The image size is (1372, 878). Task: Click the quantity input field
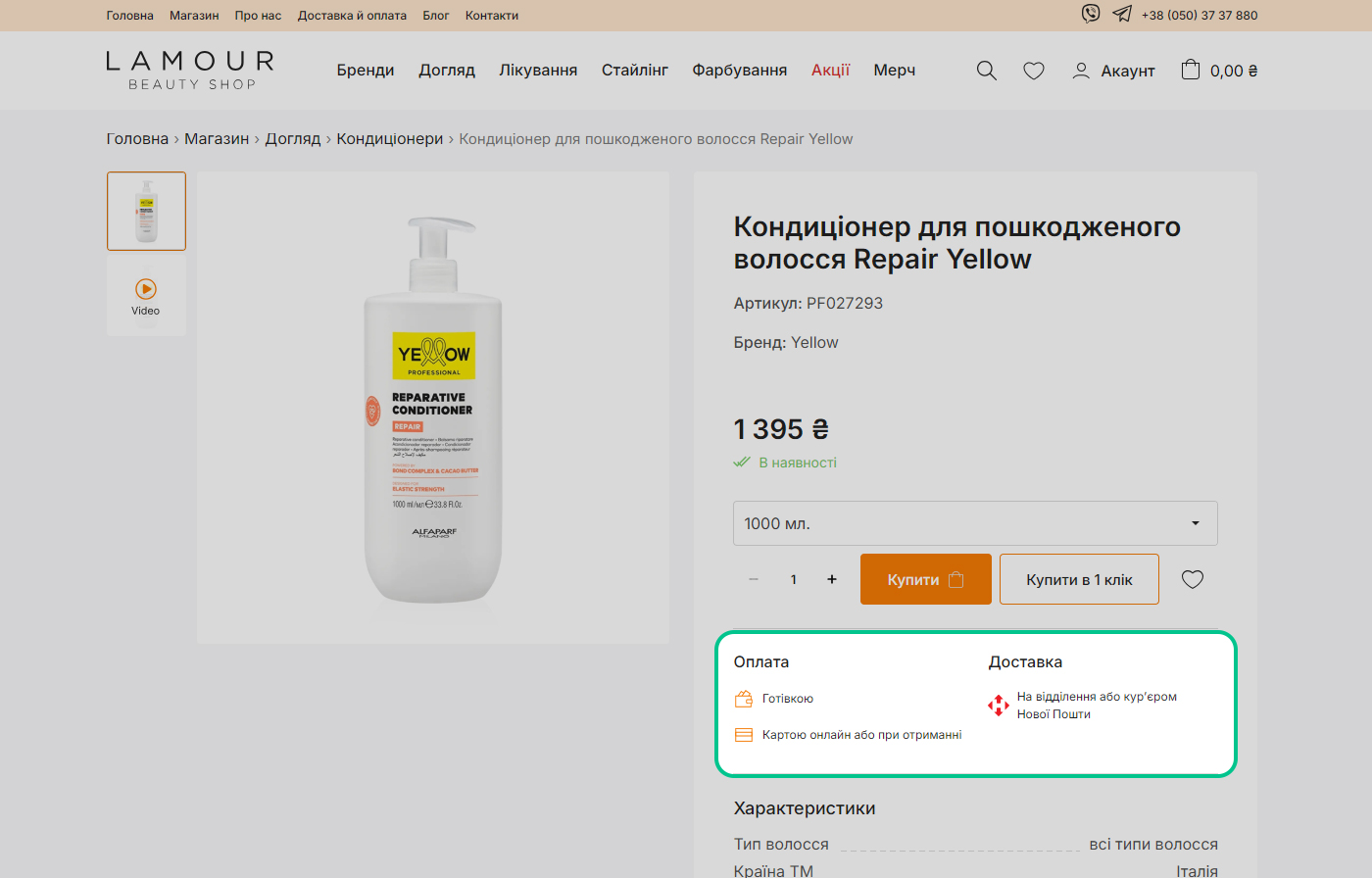click(793, 579)
